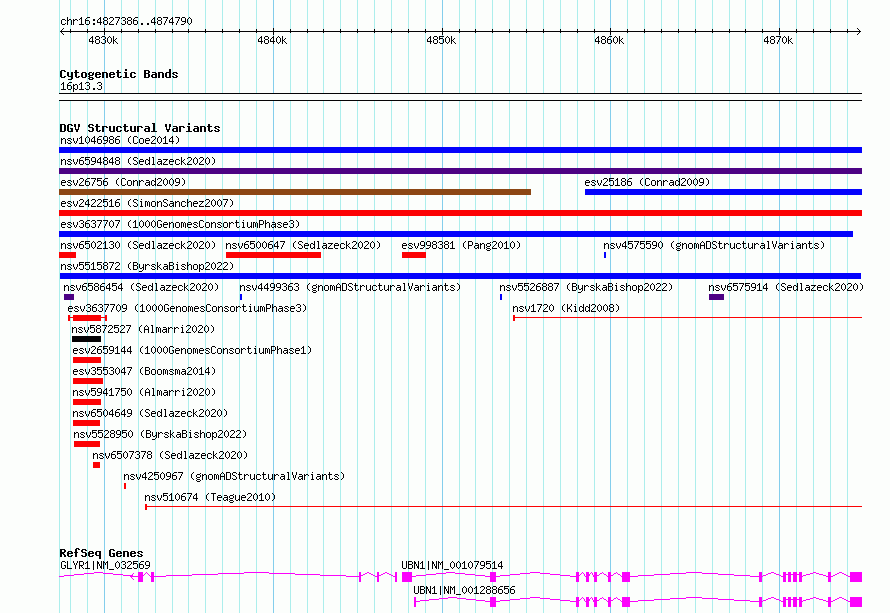Open nsv6502130 (Sedlazeck2020) label
This screenshot has height=613, width=890.
(138, 245)
